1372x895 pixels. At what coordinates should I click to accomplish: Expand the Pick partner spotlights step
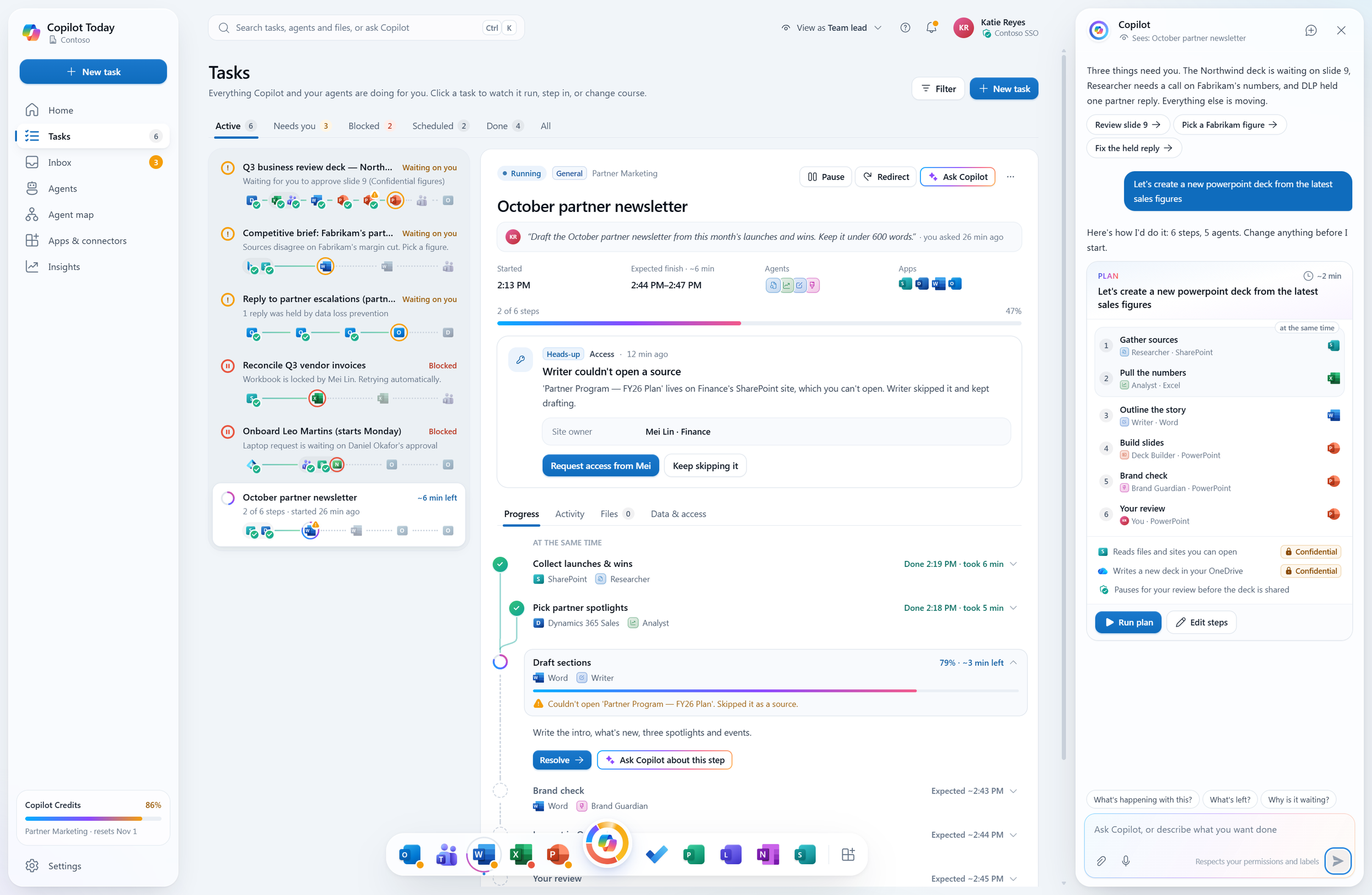(1014, 607)
